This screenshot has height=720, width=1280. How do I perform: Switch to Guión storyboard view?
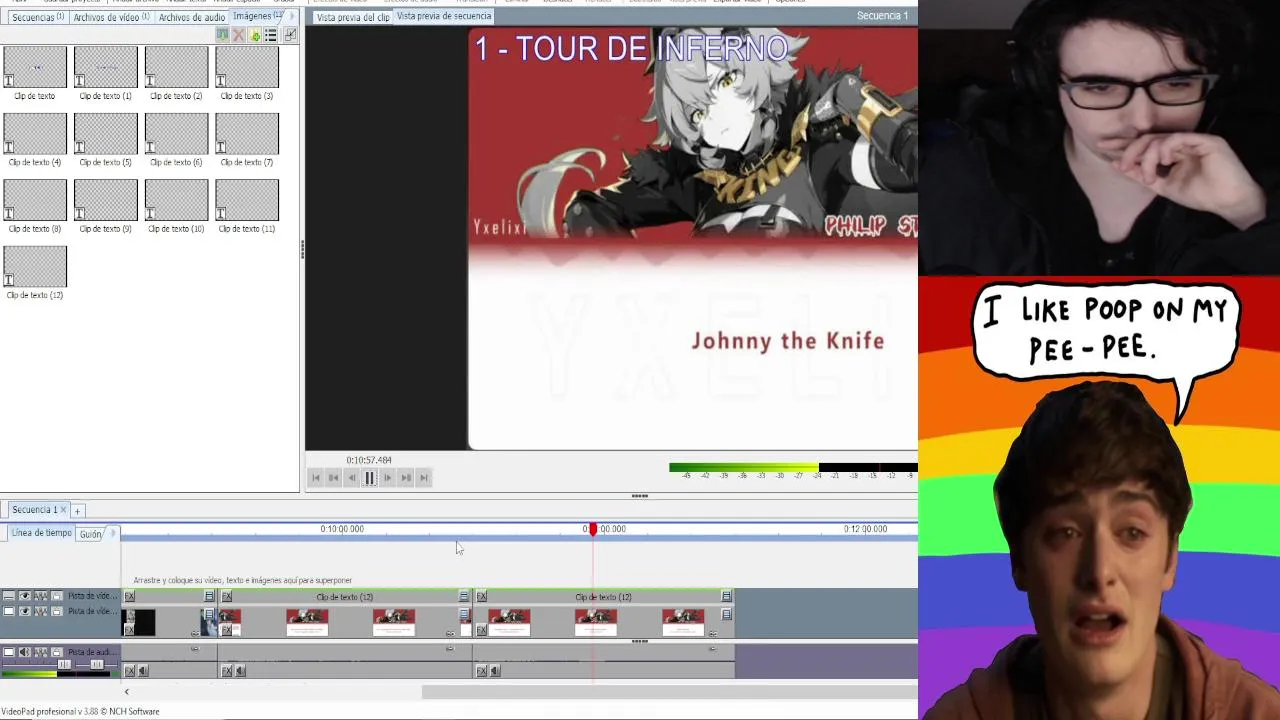tap(91, 534)
